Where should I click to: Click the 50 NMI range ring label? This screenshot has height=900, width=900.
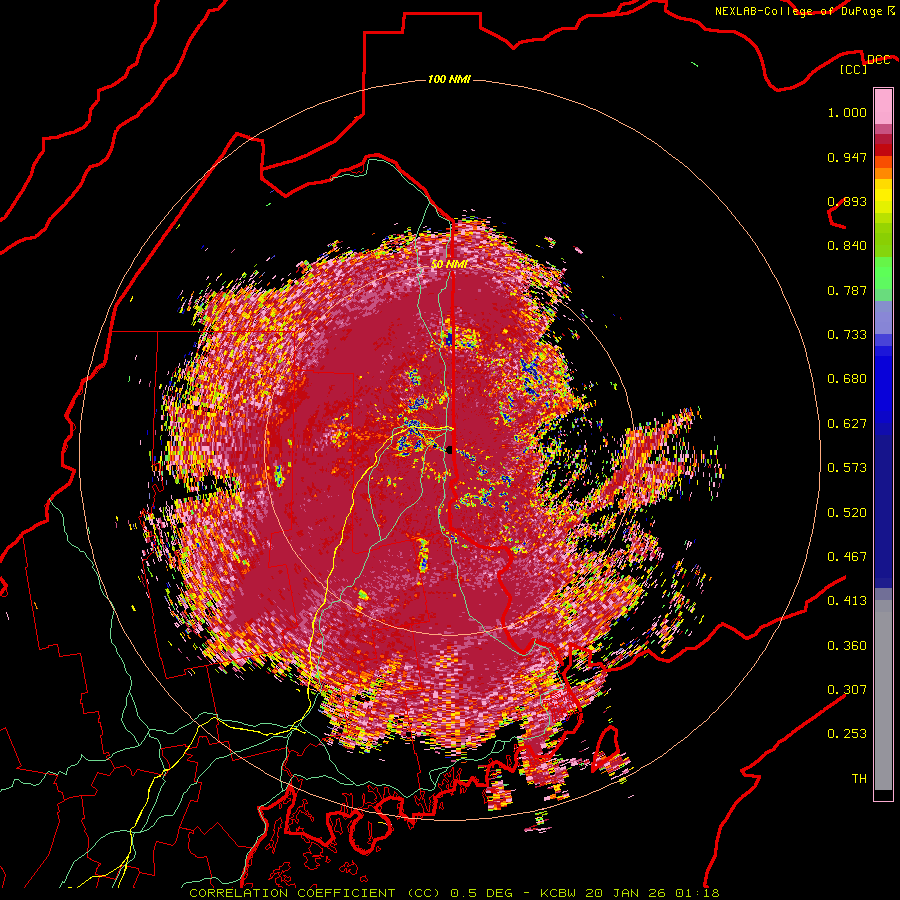[x=449, y=265]
